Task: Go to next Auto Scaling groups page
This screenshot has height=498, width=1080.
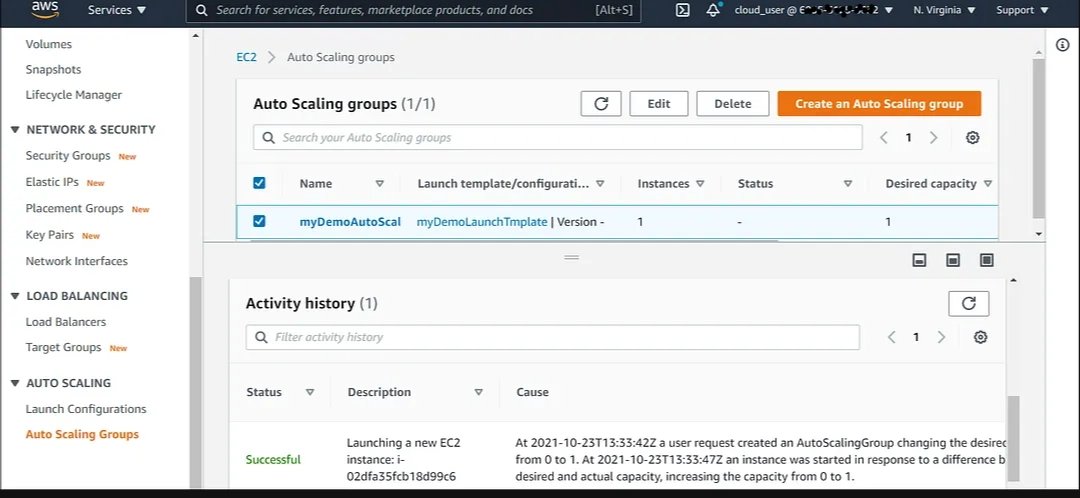Action: click(933, 137)
